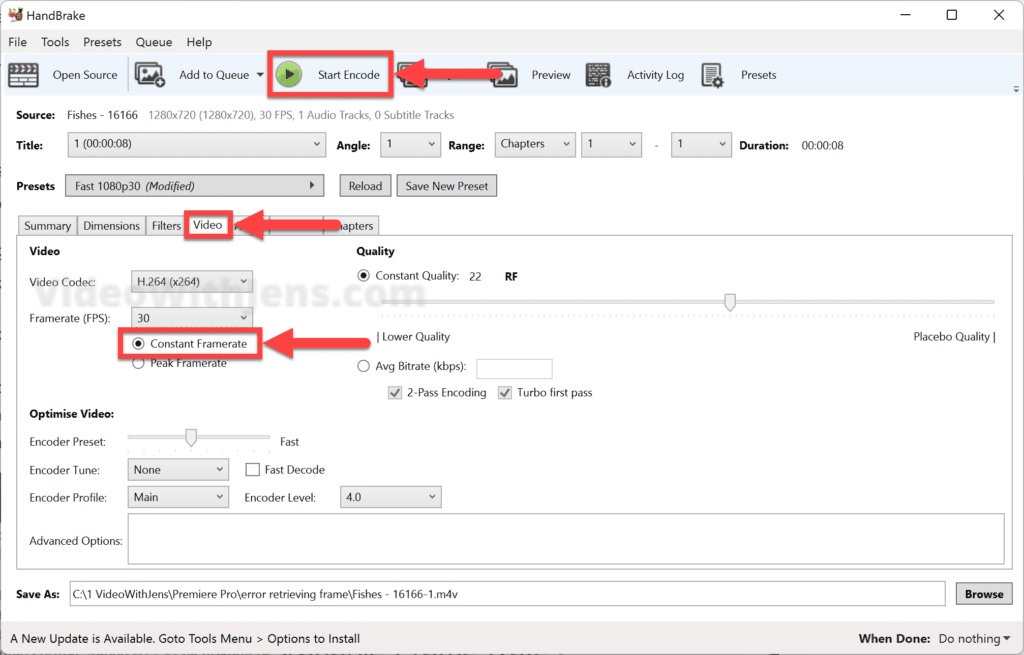Open the Help menu
The image size is (1024, 655).
click(x=199, y=42)
